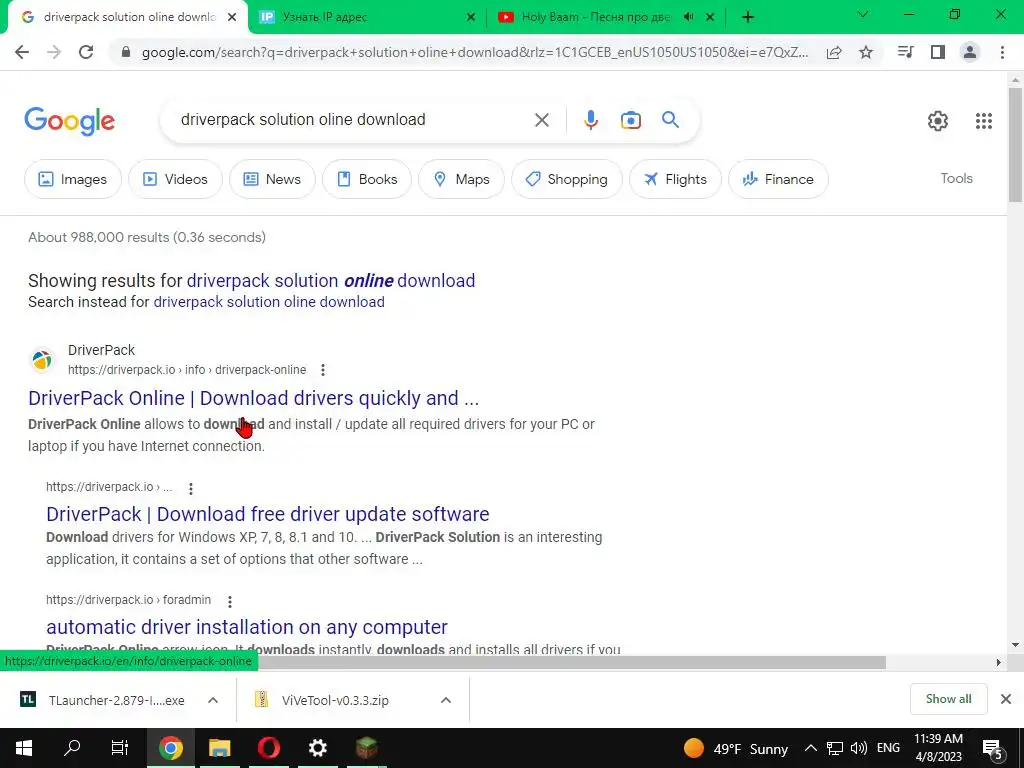Click the Google logo
1024x768 pixels.
[x=69, y=121]
